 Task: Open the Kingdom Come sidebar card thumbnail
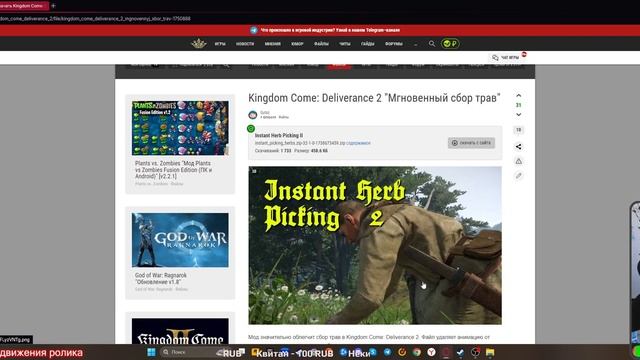[x=180, y=331]
